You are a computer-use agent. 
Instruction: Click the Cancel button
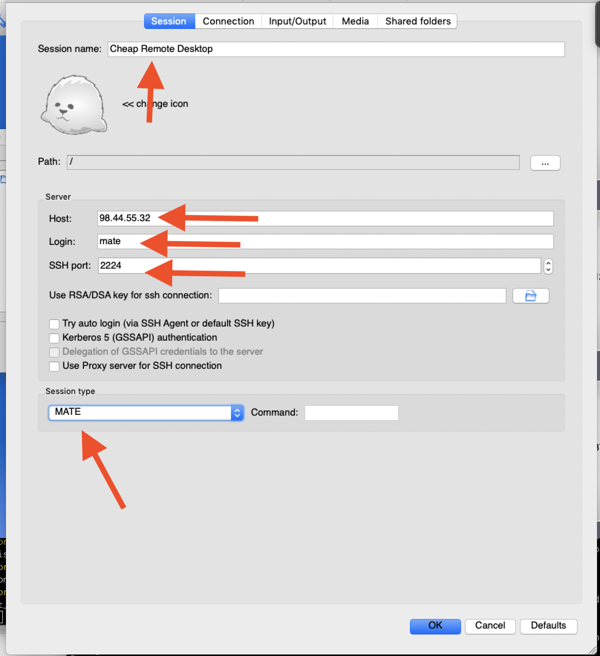[x=490, y=626]
